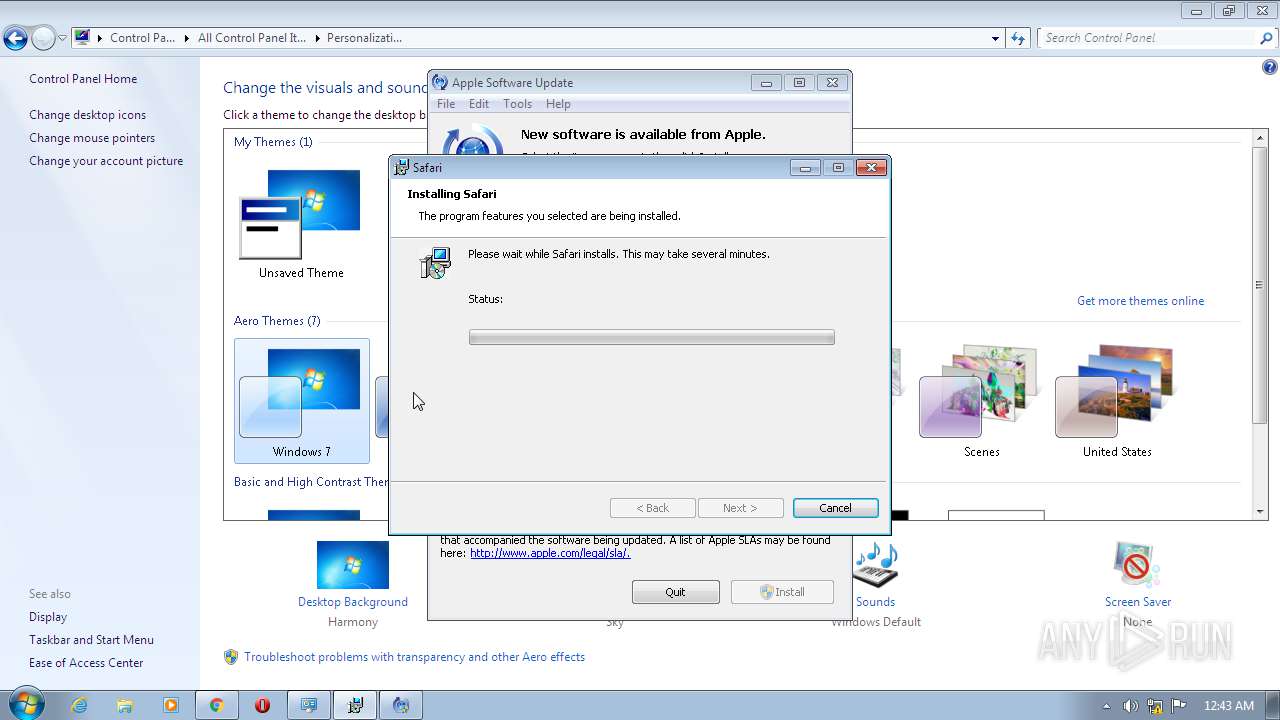
Task: Select the Scenes theme
Action: pyautogui.click(x=981, y=401)
